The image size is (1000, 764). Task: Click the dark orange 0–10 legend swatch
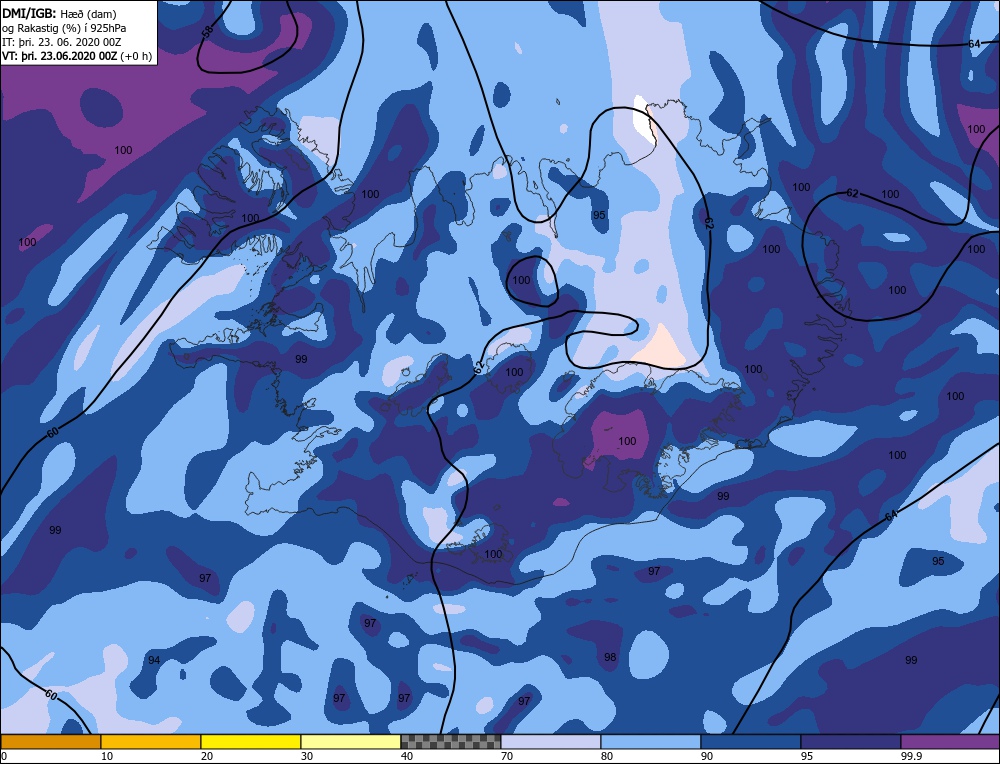(x=50, y=742)
